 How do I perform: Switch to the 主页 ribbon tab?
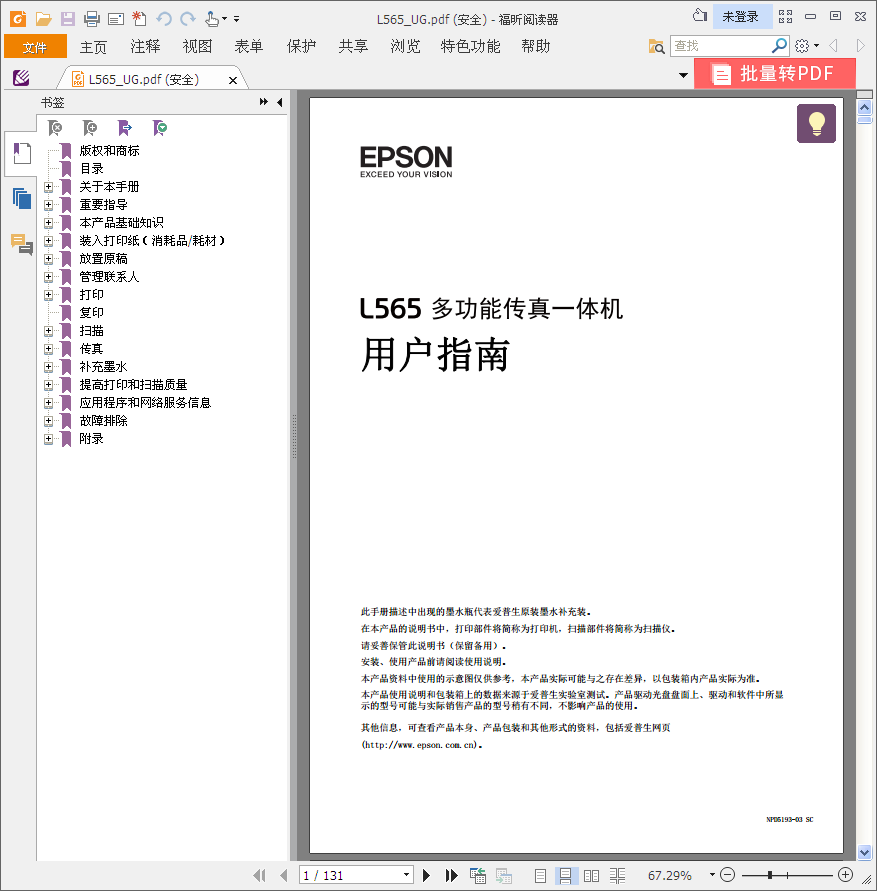93,47
